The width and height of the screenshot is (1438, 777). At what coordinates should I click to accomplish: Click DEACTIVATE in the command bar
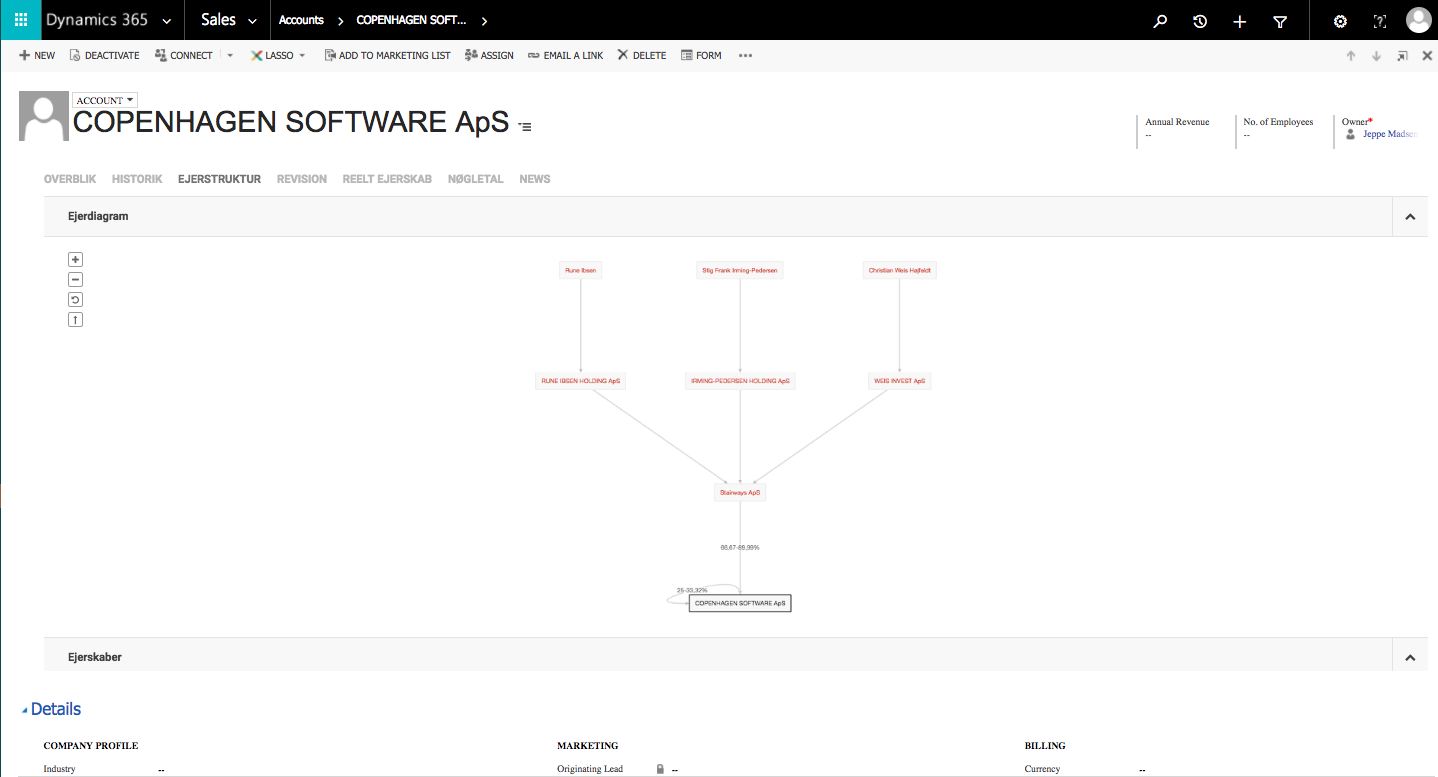point(104,56)
